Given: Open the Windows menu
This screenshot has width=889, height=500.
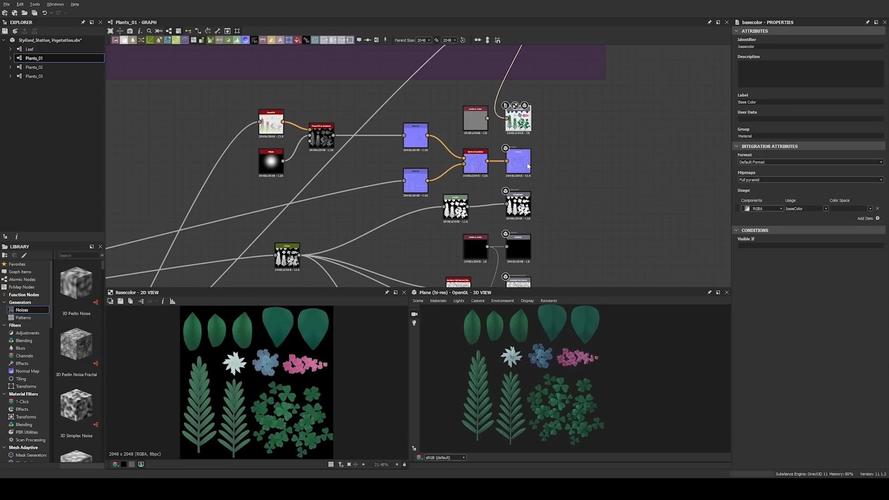Looking at the screenshot, I should pyautogui.click(x=55, y=4).
